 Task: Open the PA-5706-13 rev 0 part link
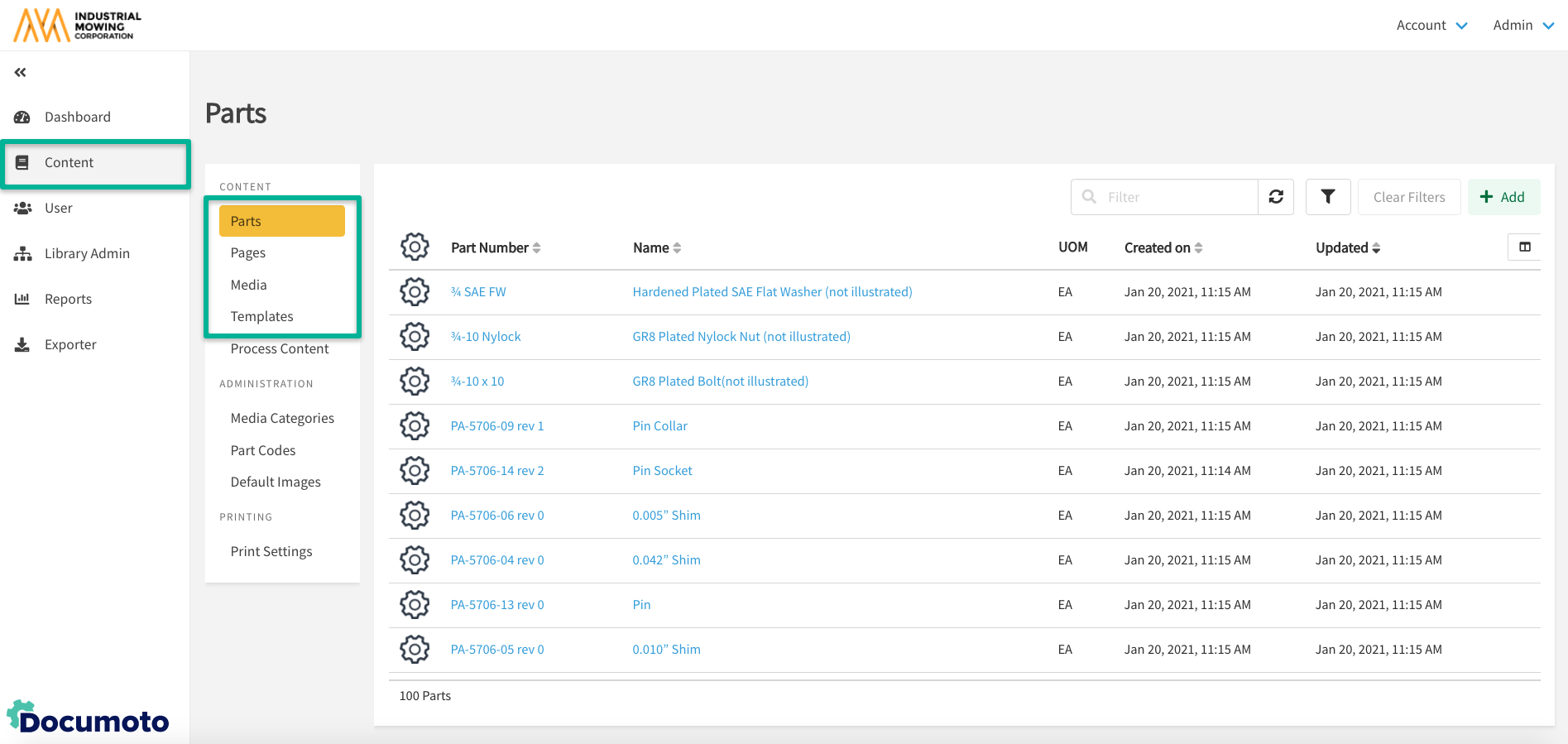(x=497, y=605)
